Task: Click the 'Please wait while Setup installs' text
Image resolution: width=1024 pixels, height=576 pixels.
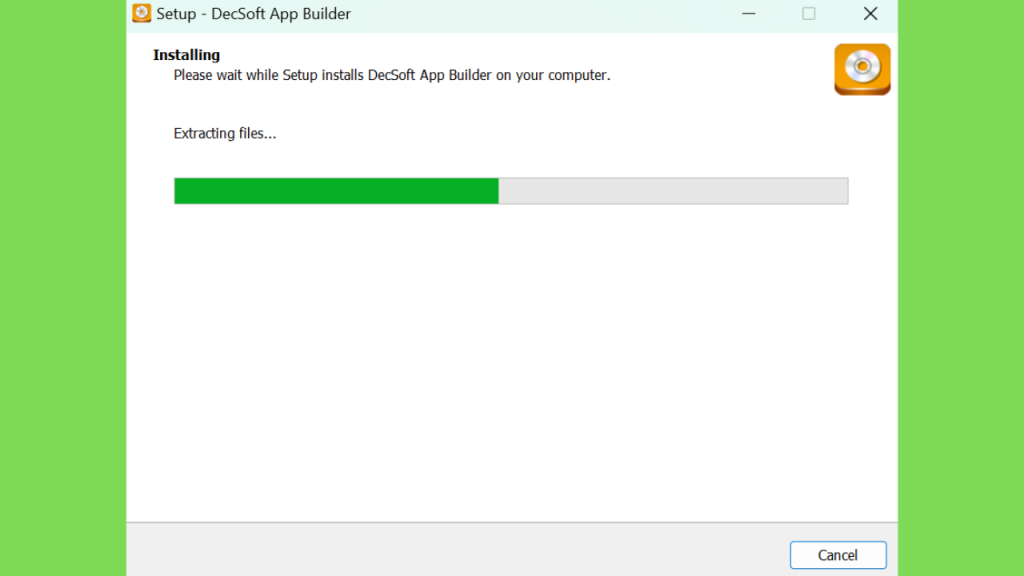Action: coord(392,75)
